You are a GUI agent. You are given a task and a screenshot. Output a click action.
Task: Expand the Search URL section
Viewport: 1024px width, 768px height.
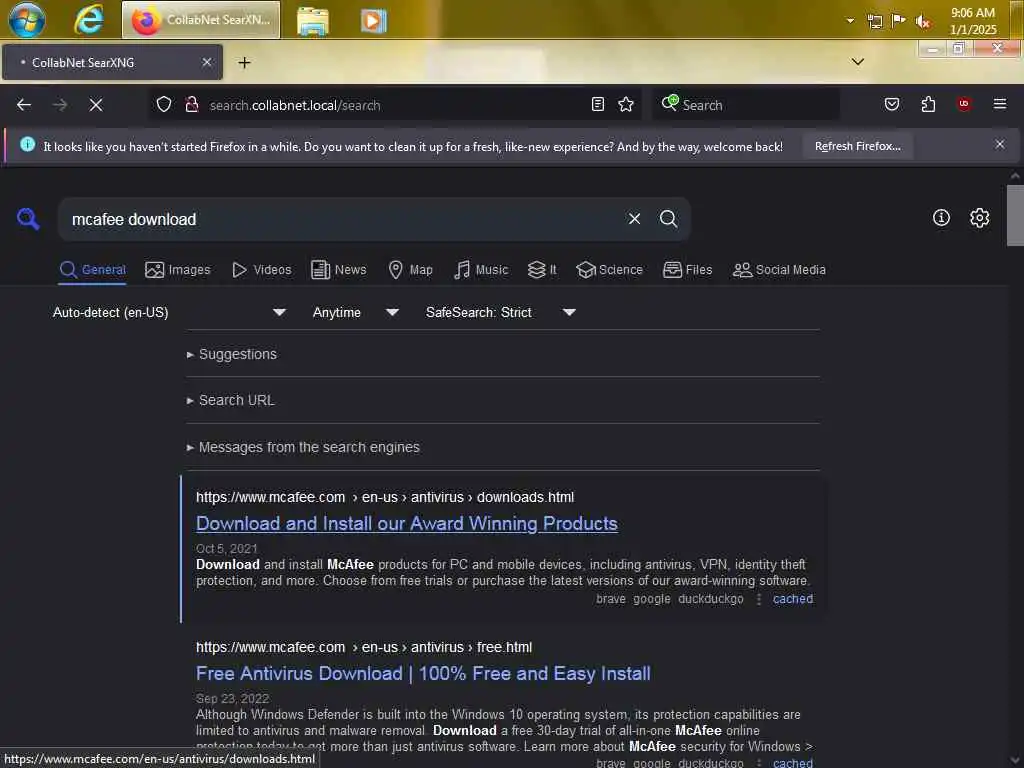(x=231, y=400)
